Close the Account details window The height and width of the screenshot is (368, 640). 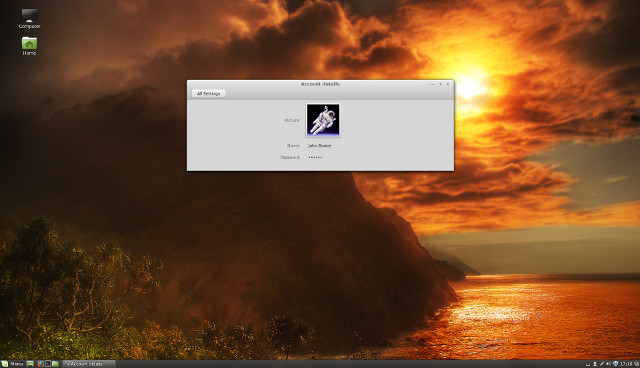click(448, 84)
